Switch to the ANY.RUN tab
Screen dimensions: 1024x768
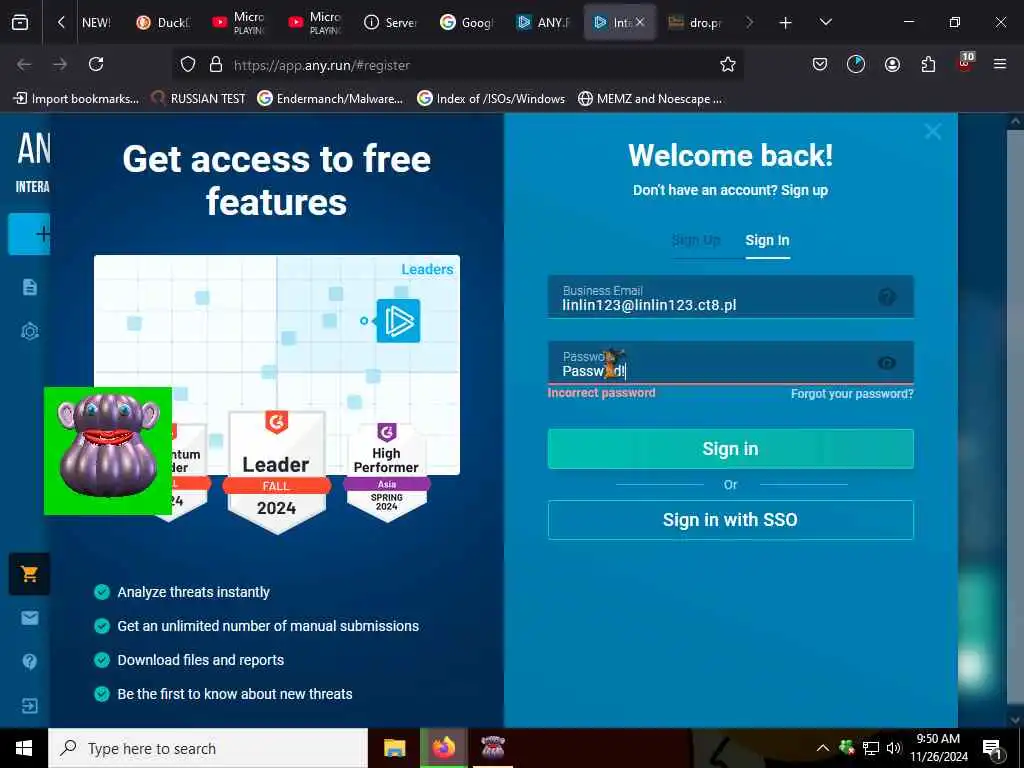pos(543,22)
